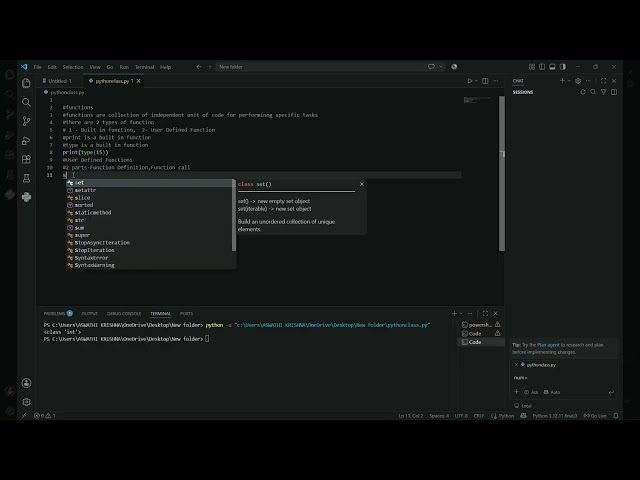Choose 'setattr' from the suggestion list
The width and height of the screenshot is (640, 480).
[x=149, y=190]
